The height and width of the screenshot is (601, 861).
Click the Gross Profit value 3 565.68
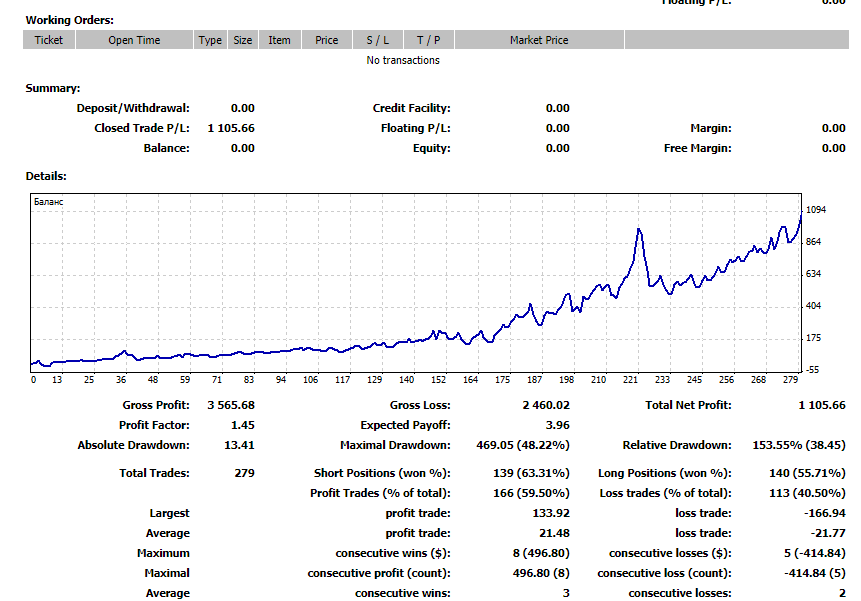(231, 405)
